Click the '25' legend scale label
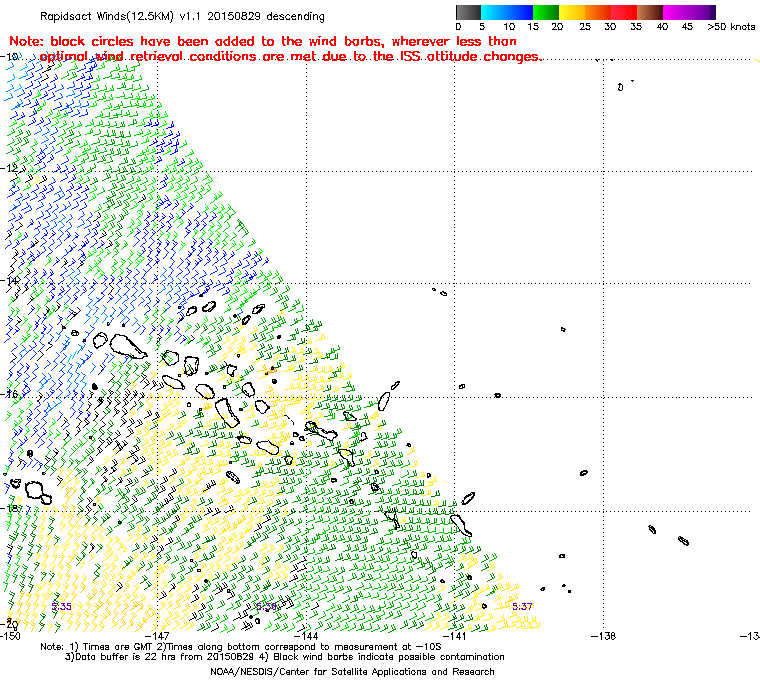The image size is (760, 688). pos(585,27)
